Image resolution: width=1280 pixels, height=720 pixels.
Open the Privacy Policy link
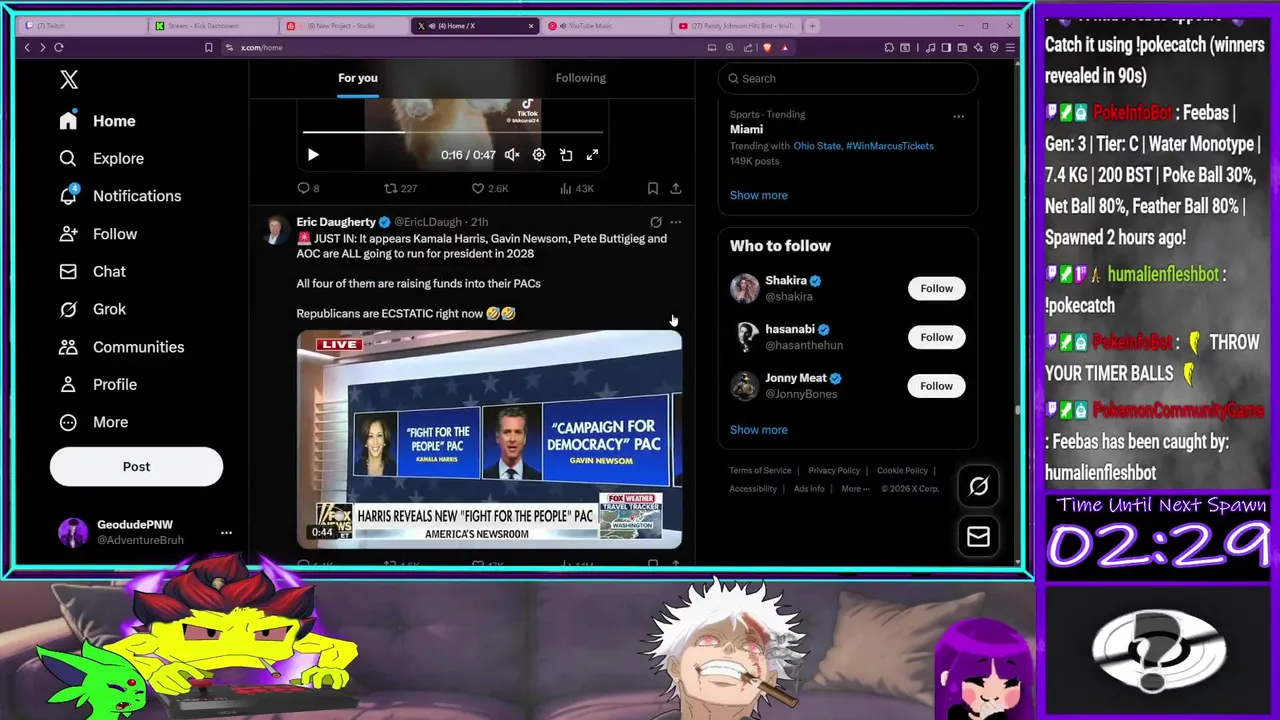[834, 471]
